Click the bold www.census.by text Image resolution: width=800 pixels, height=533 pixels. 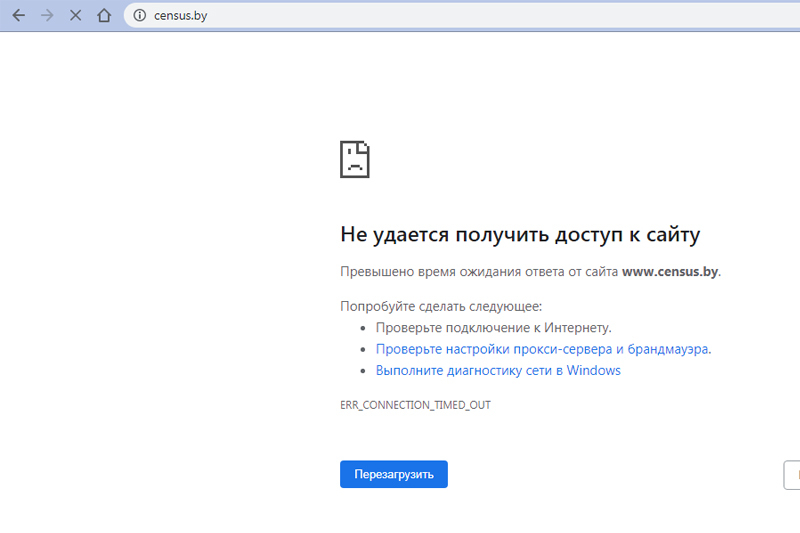click(x=669, y=271)
